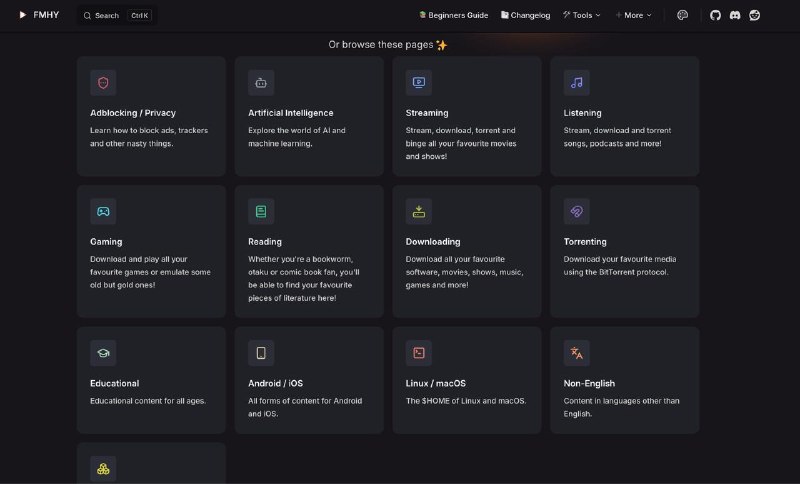
Task: Click the 'Or browse these pages' heading
Action: 388,45
